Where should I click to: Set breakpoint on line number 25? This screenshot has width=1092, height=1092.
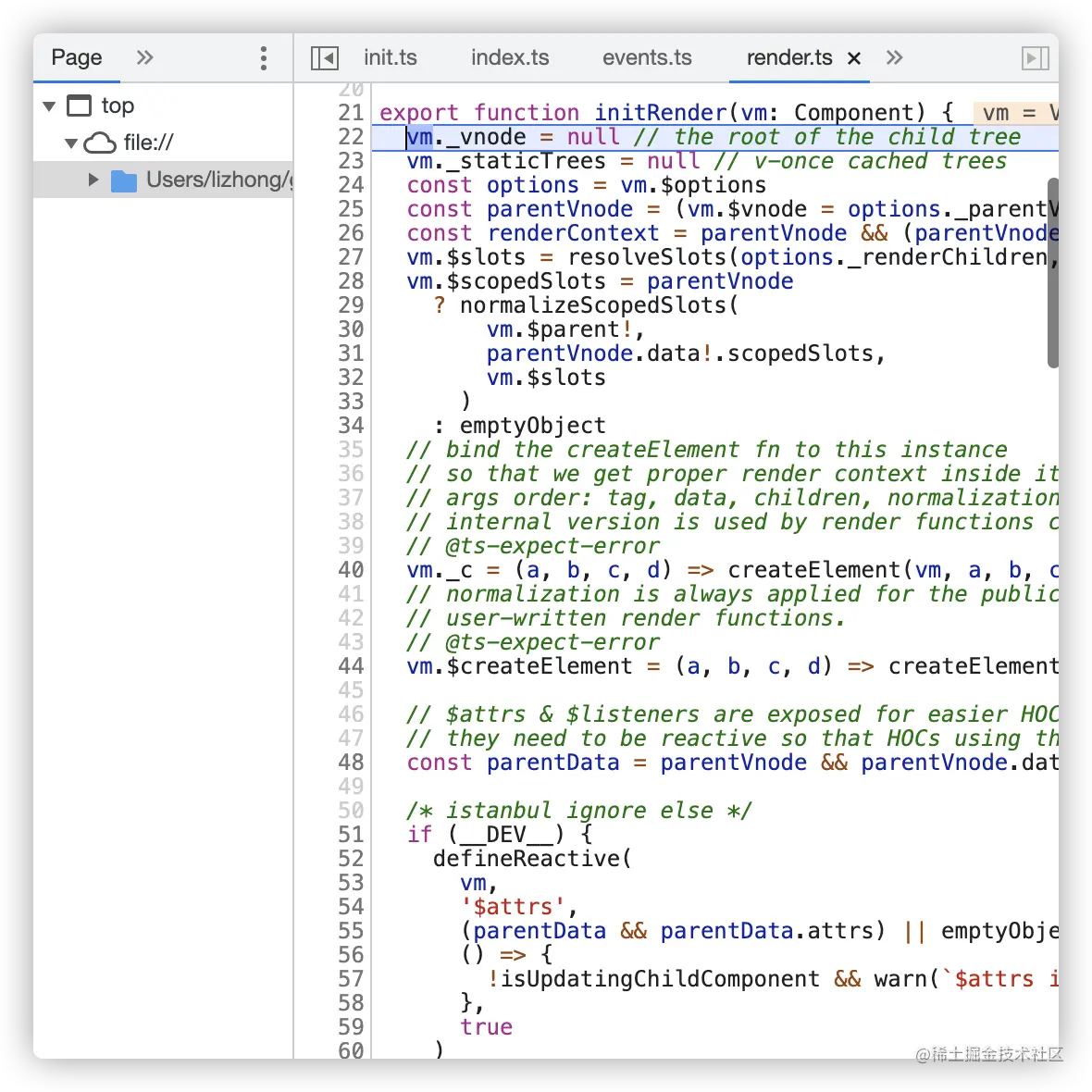[x=351, y=209]
